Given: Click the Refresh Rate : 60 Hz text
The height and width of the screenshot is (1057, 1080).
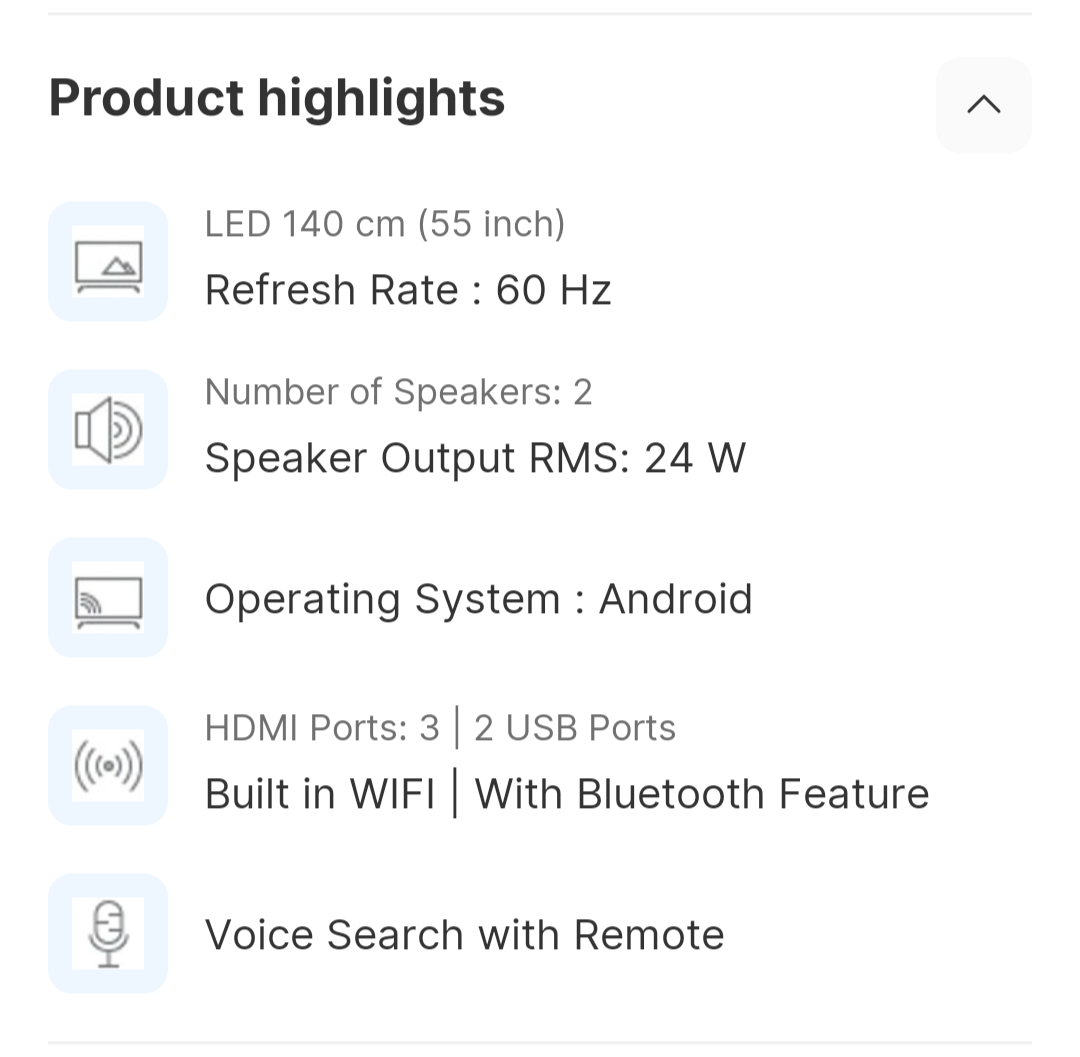Looking at the screenshot, I should click(x=407, y=290).
